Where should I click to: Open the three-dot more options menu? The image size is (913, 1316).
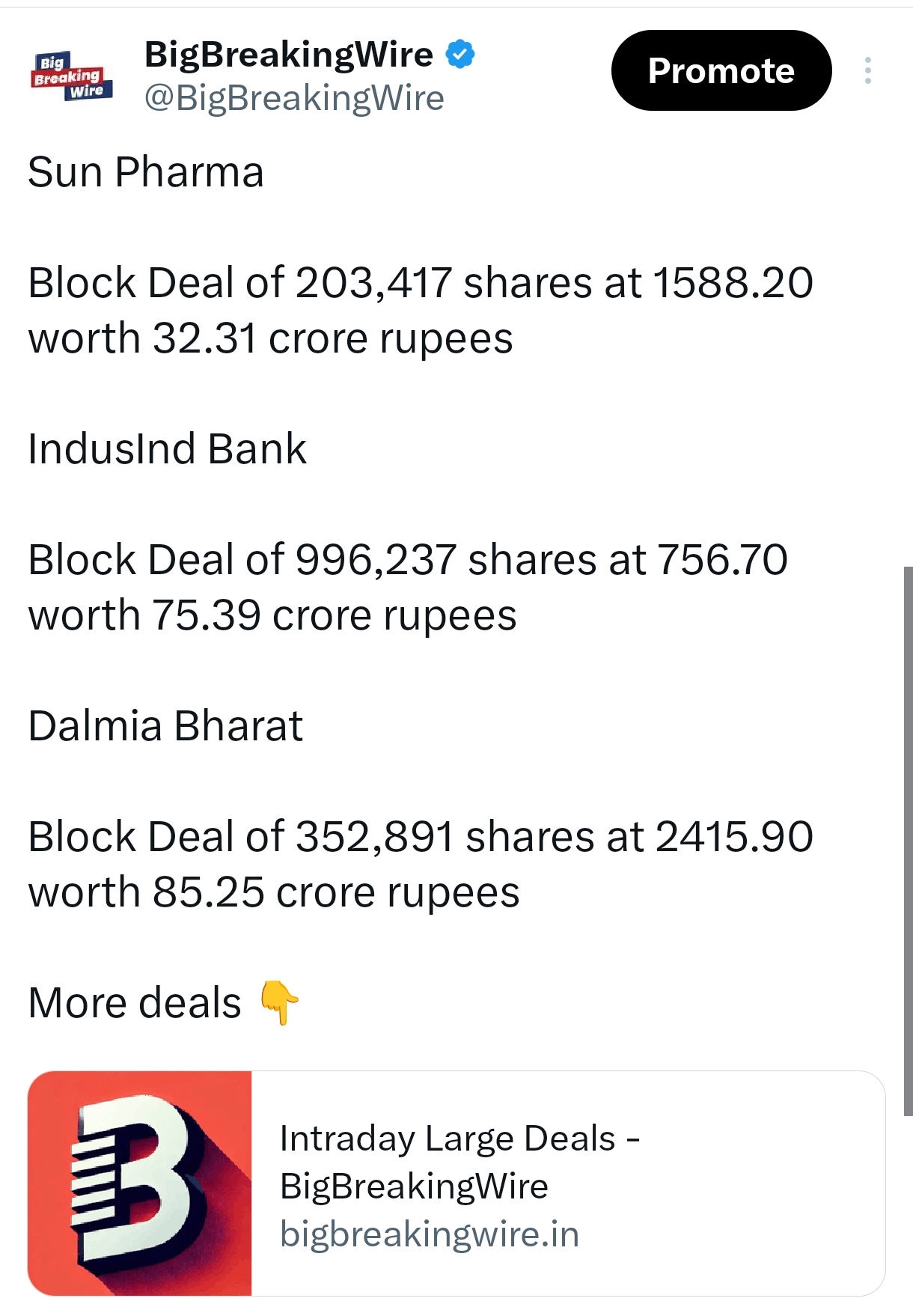(867, 70)
